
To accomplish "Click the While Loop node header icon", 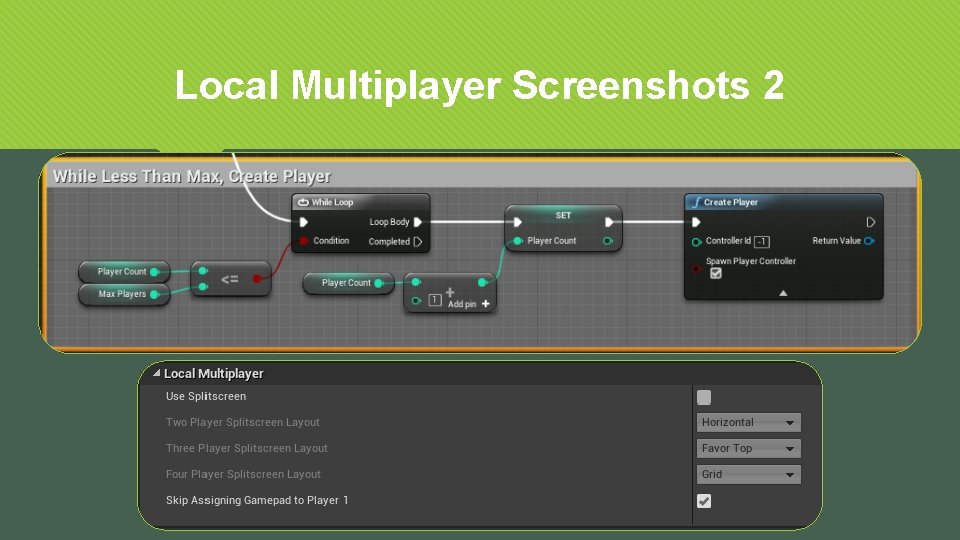I will pos(303,202).
